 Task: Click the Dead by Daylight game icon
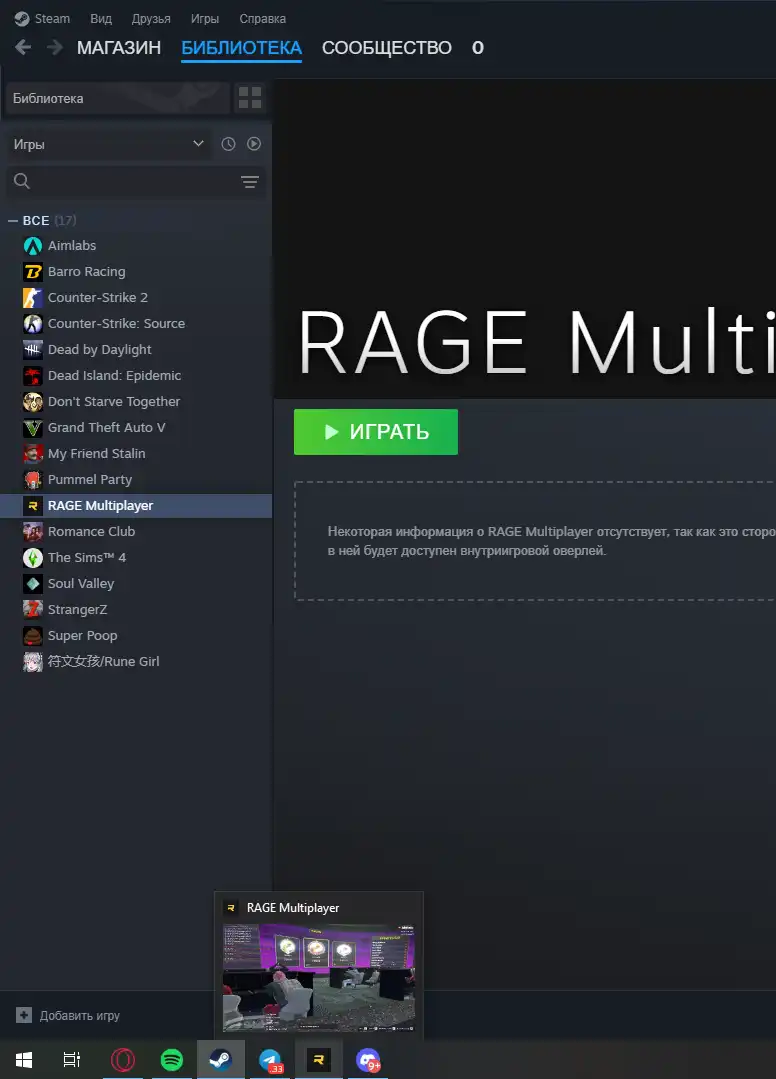point(32,350)
